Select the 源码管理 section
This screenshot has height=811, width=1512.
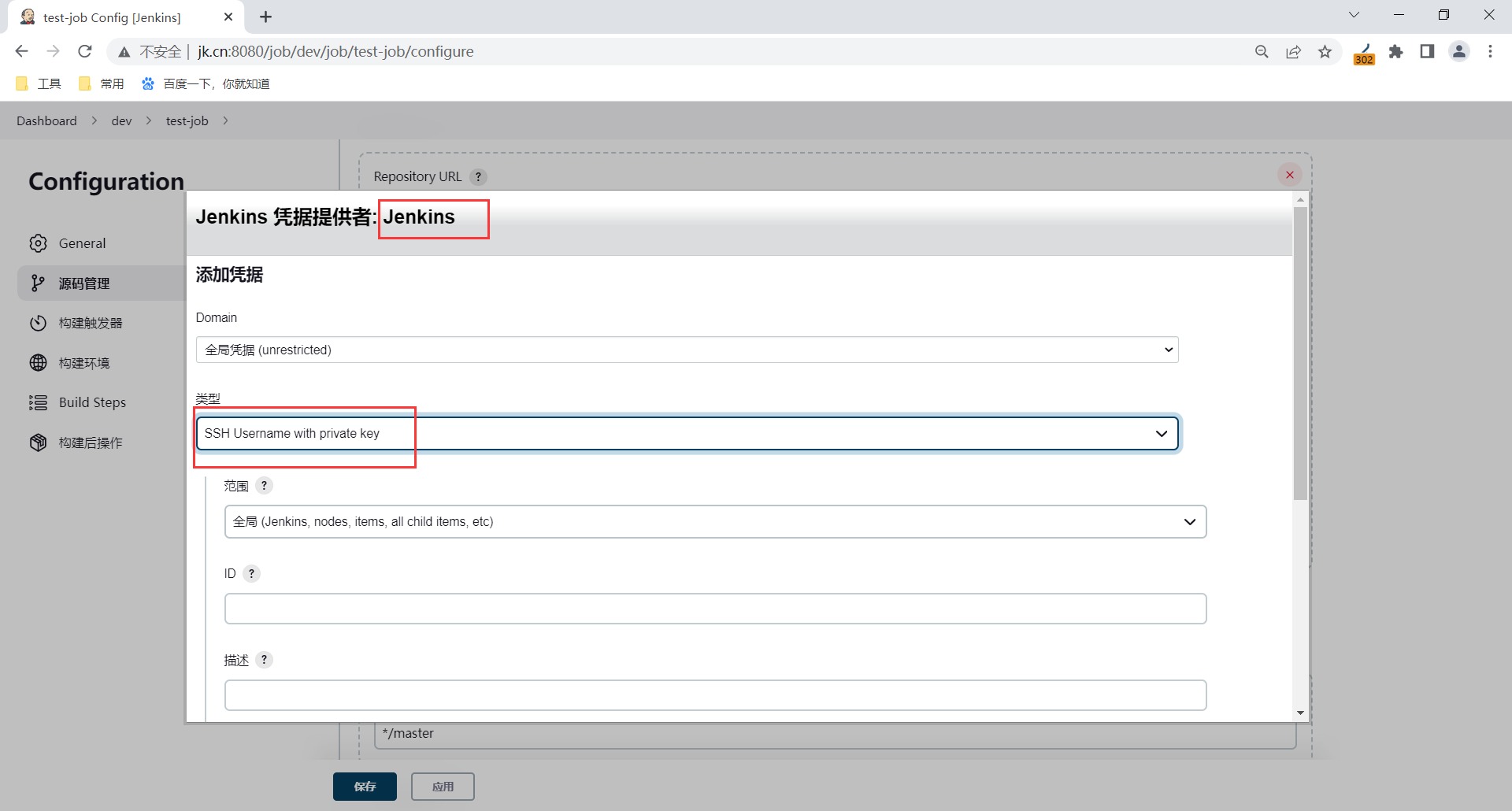[102, 283]
